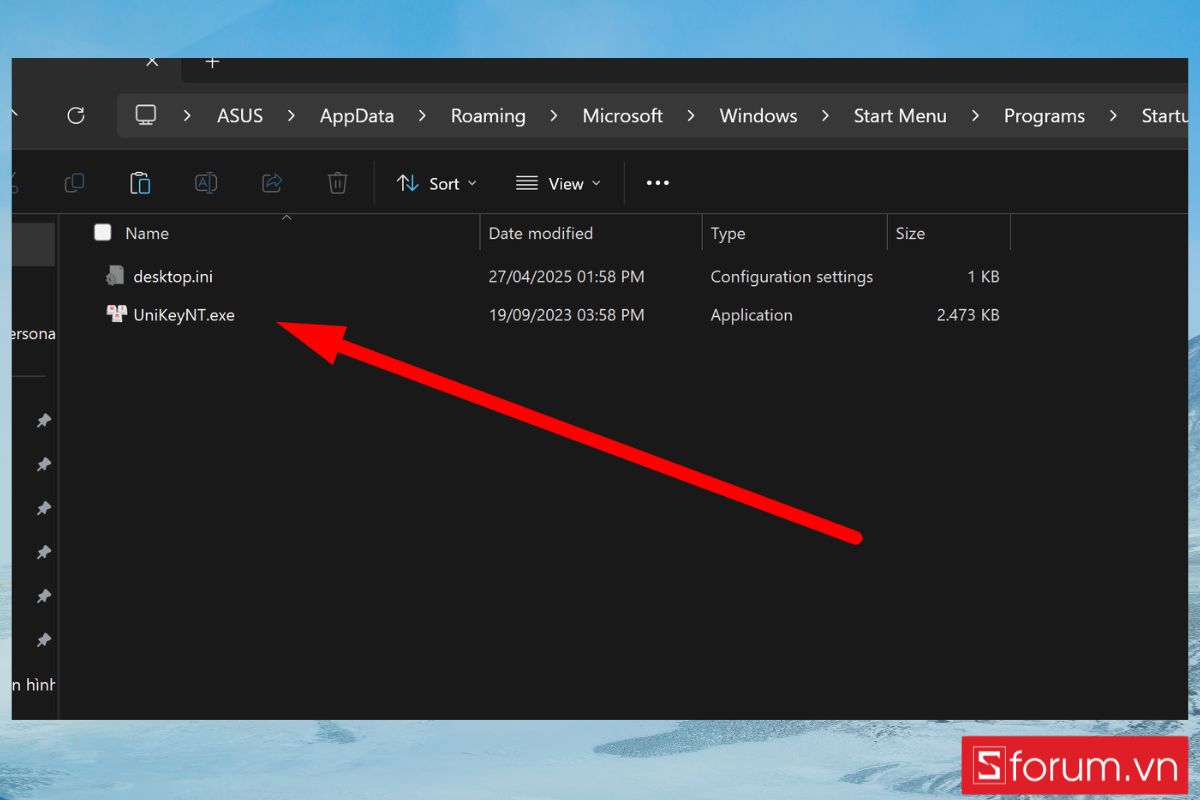Expand the chevron after AppData

click(422, 116)
